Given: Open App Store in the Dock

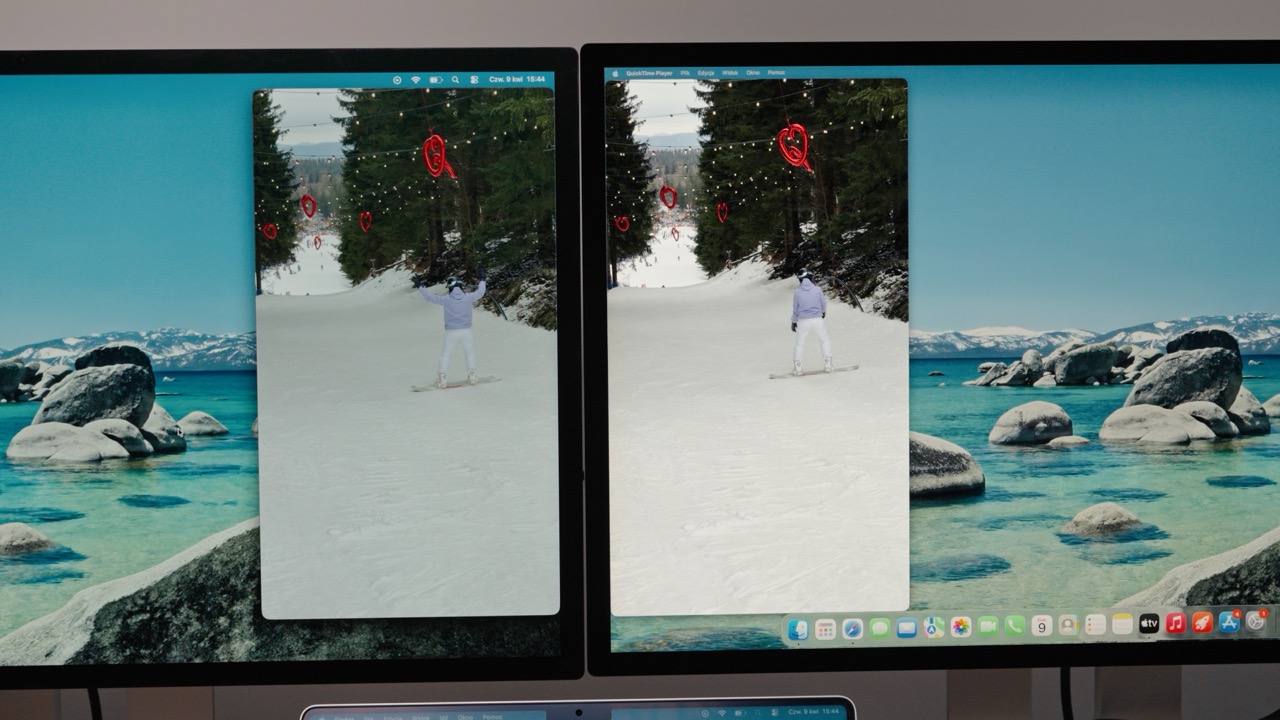Looking at the screenshot, I should [1229, 622].
